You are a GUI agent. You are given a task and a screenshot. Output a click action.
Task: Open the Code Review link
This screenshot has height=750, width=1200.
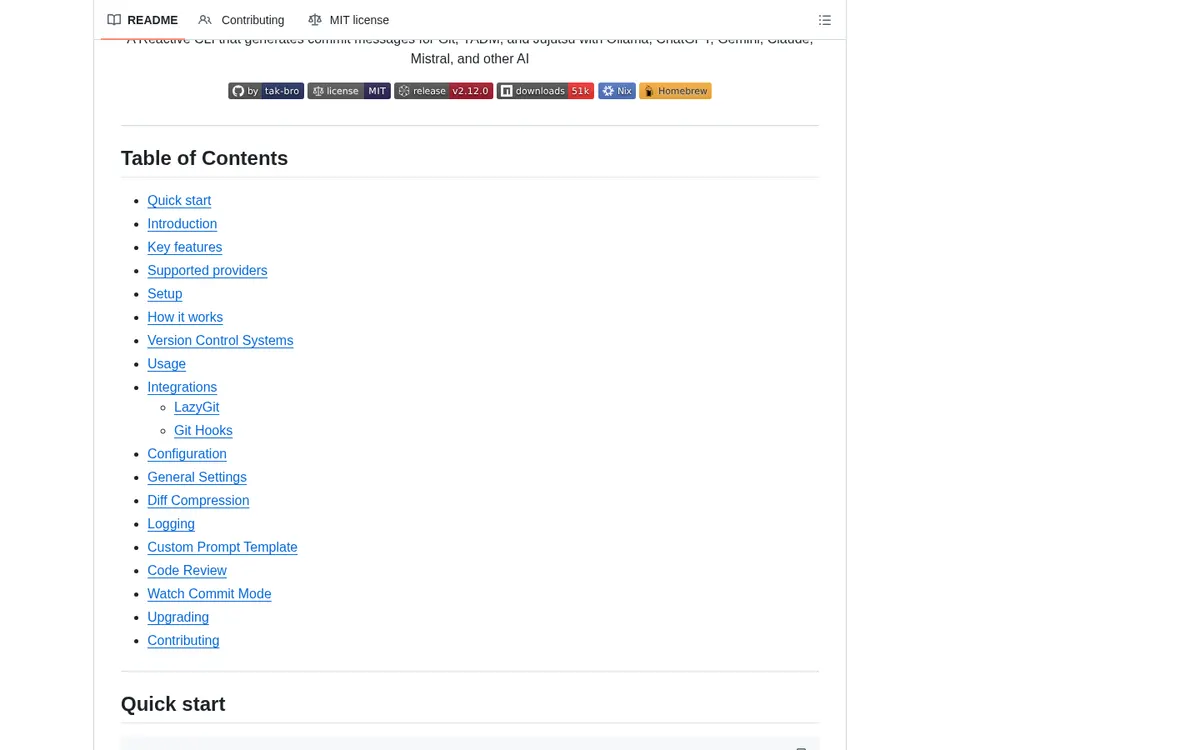click(x=187, y=571)
